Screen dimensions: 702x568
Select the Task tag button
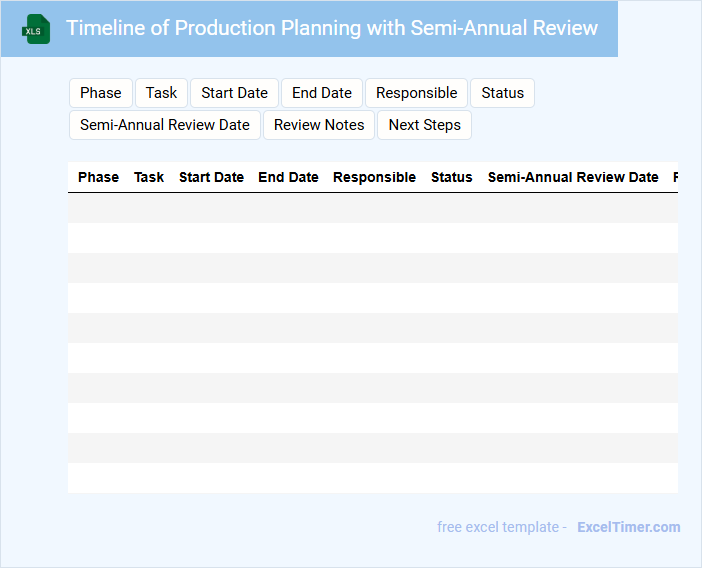pos(161,93)
